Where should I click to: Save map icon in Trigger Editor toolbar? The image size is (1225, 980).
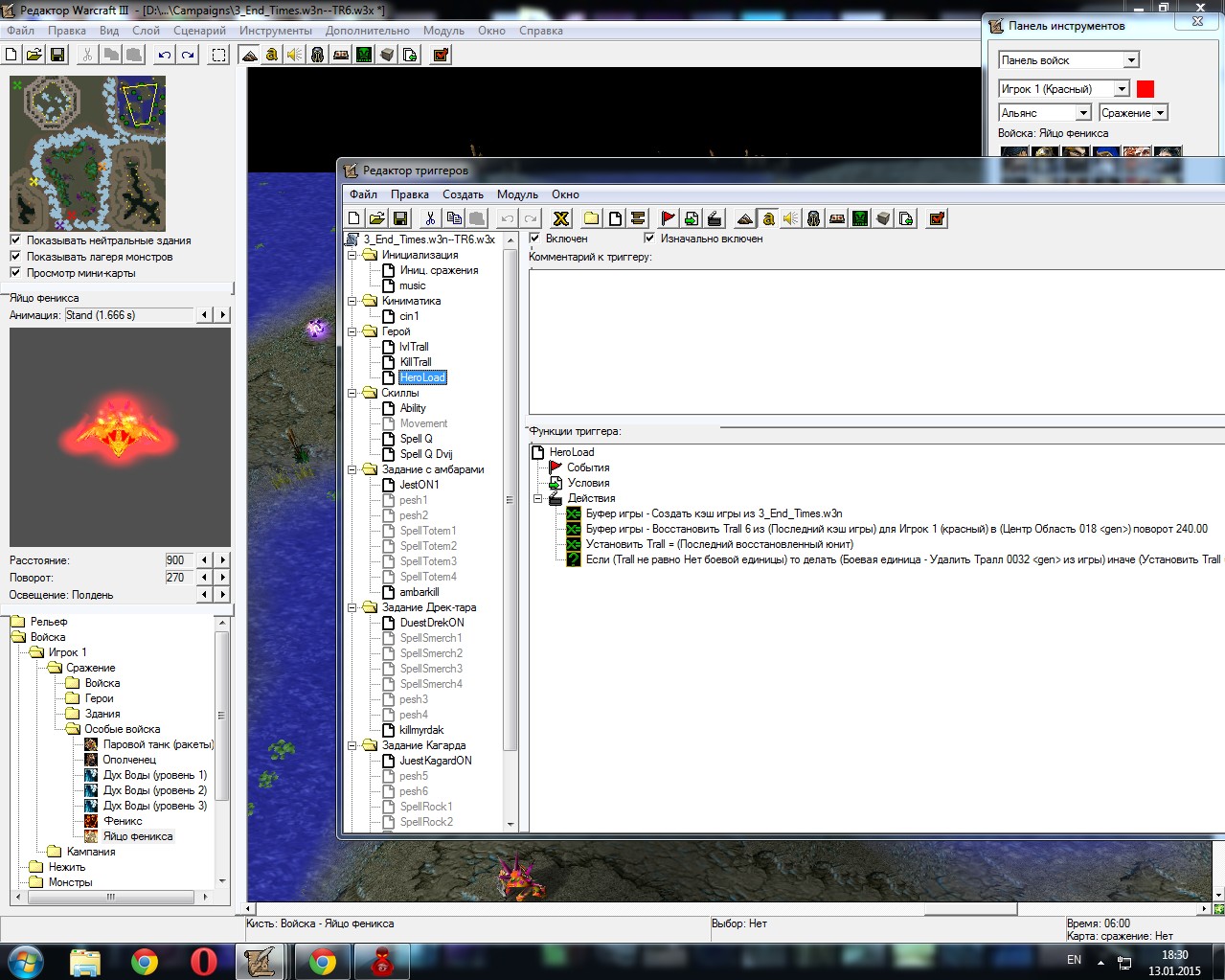(x=400, y=218)
